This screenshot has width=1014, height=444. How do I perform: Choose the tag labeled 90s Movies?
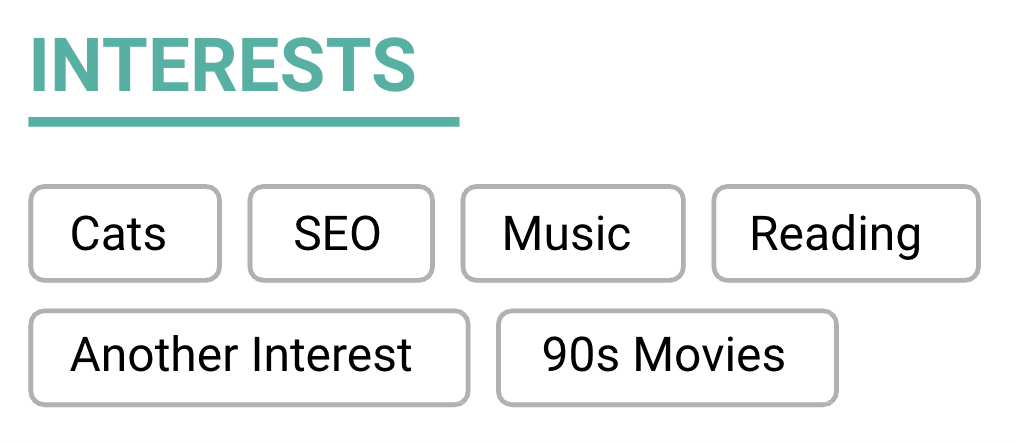666,357
